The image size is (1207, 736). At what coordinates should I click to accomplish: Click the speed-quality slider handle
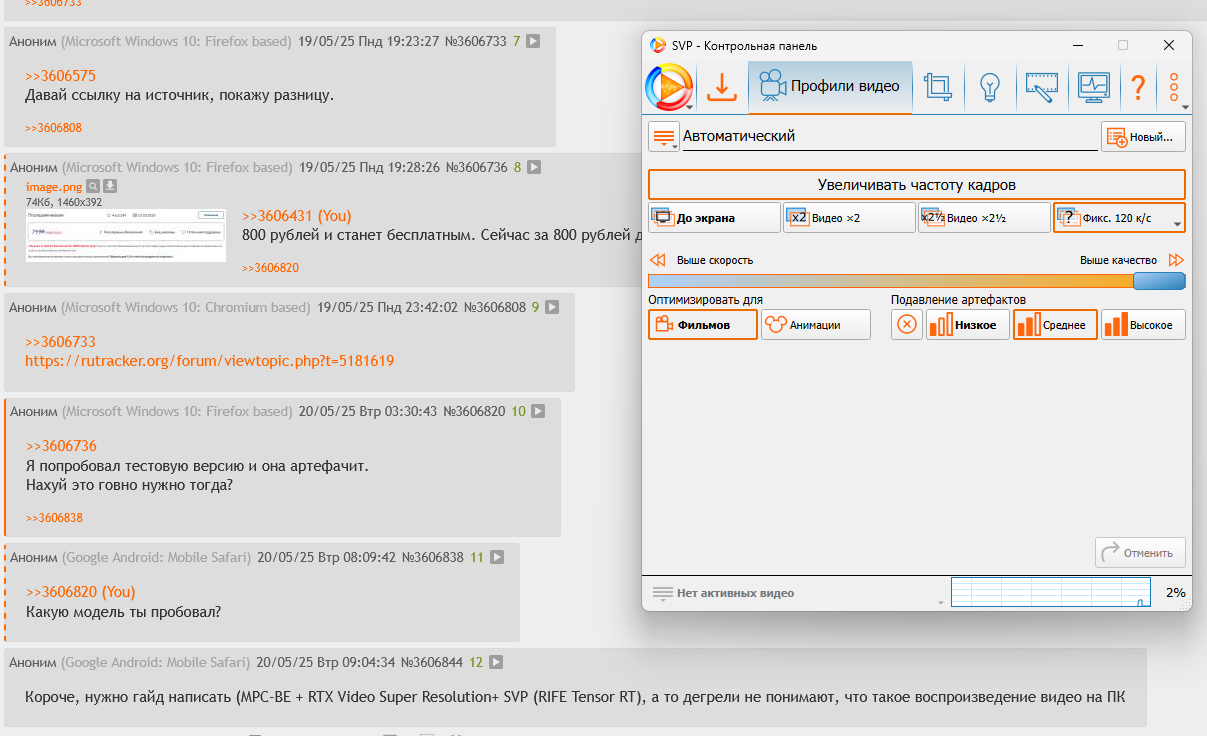tap(1159, 281)
